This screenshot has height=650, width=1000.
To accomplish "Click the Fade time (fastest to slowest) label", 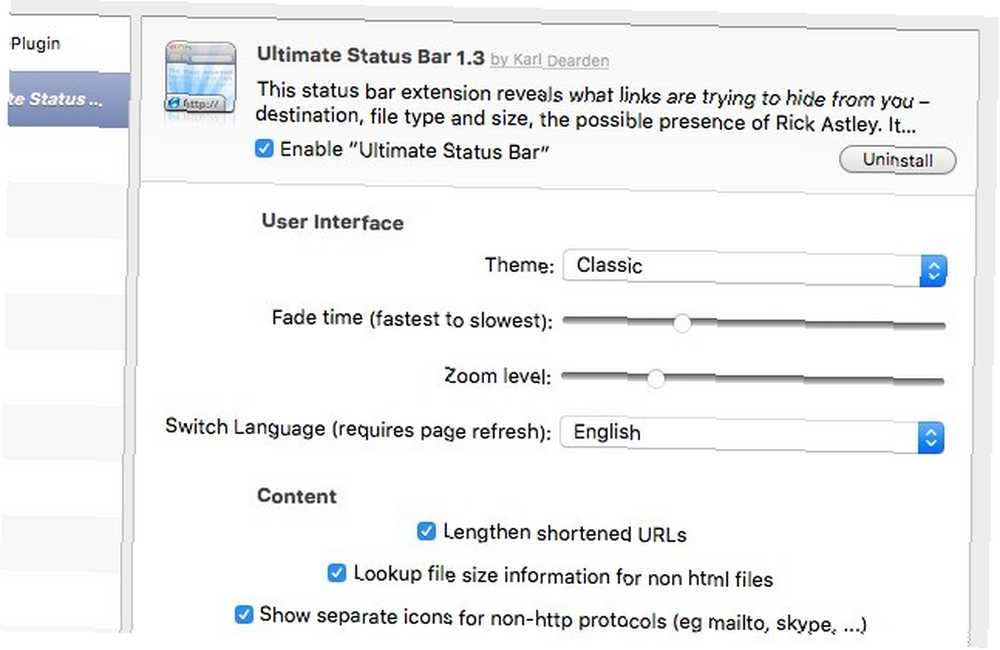I will pos(412,318).
